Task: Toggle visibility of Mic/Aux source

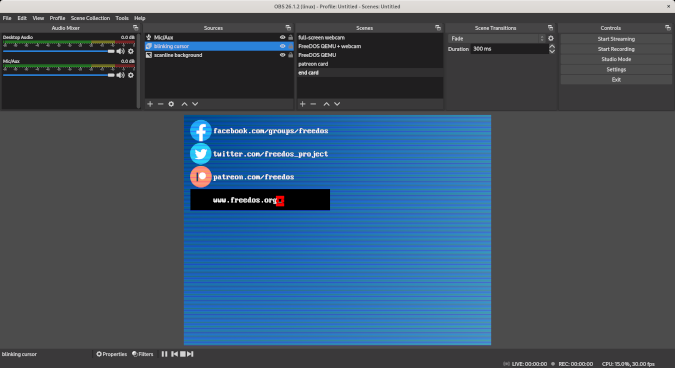Action: (x=282, y=37)
